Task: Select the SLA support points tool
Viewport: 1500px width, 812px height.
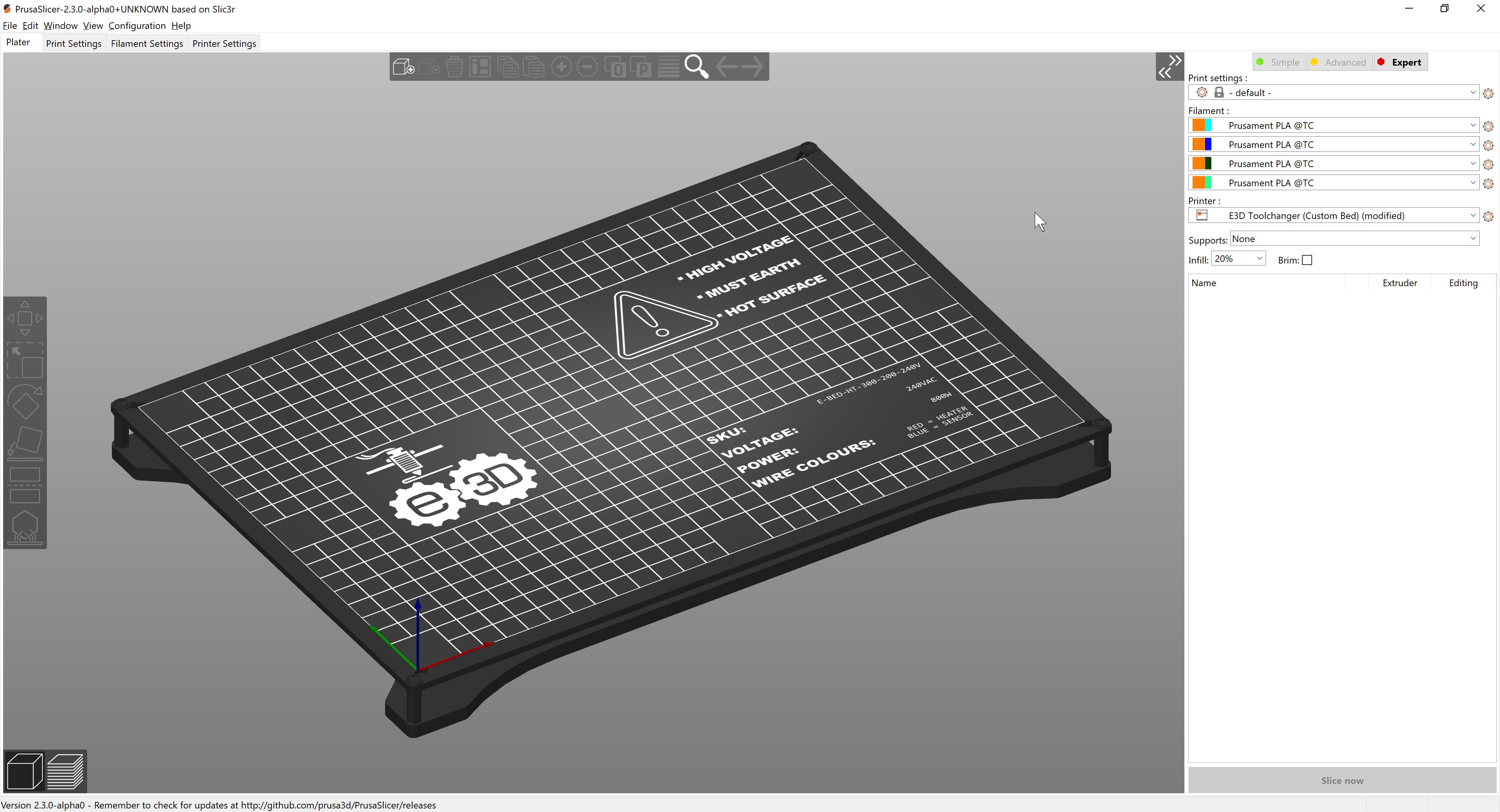Action: click(25, 528)
